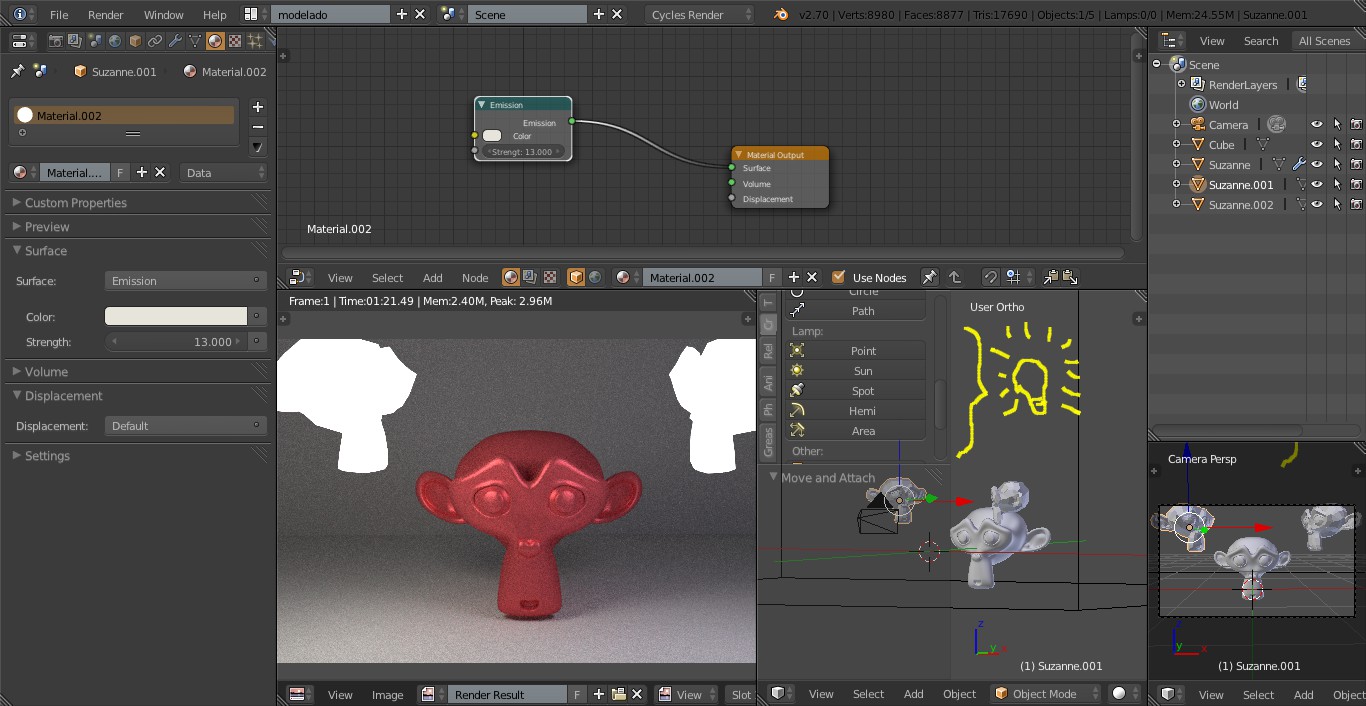
Task: Click the modelado screen layout name field
Action: [329, 14]
